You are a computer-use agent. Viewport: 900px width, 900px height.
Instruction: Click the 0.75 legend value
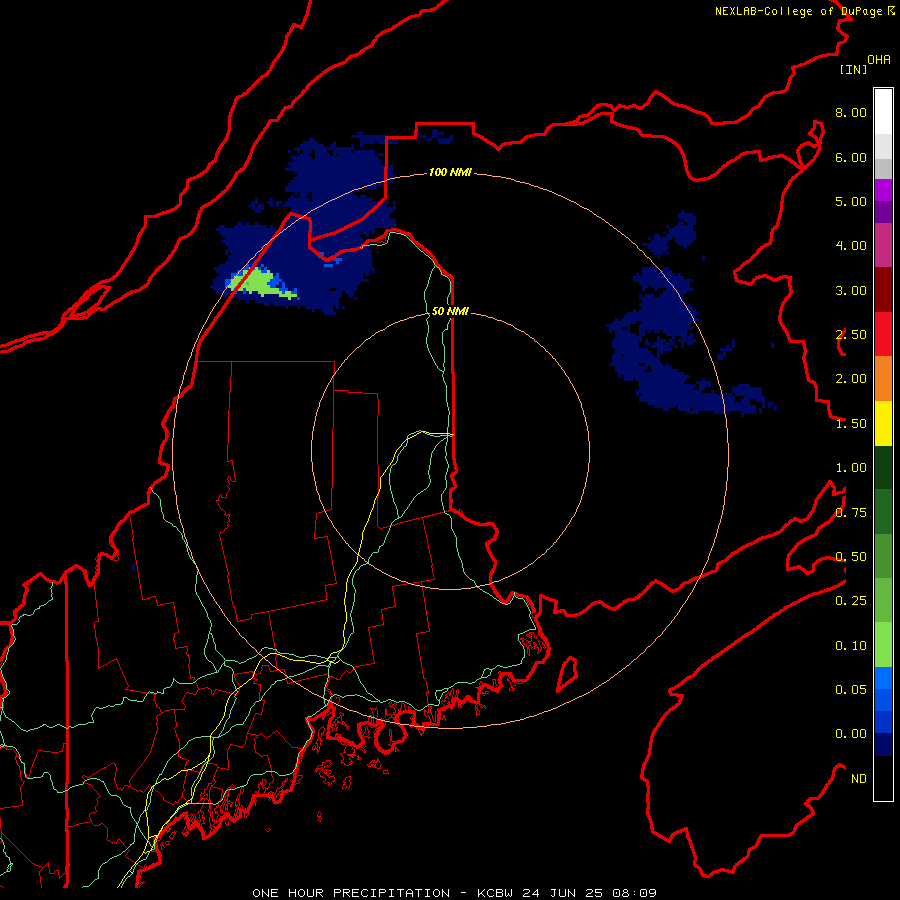tap(851, 513)
